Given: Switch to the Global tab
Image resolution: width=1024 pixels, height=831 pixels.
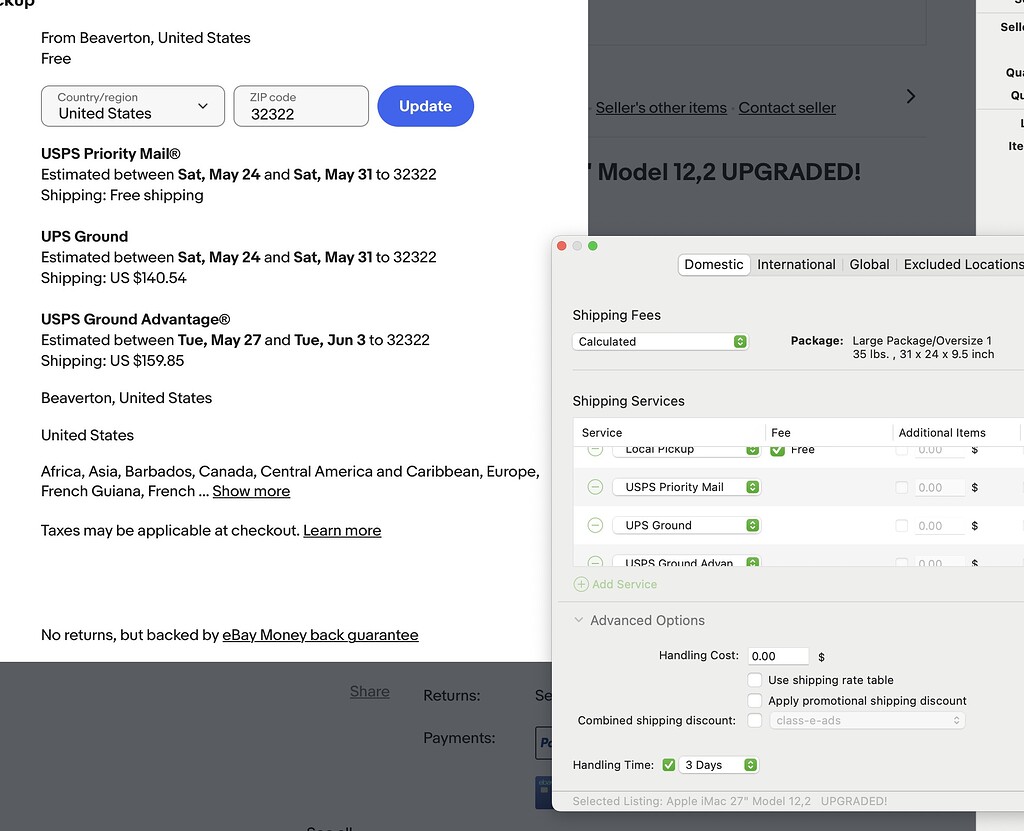Looking at the screenshot, I should 869,265.
